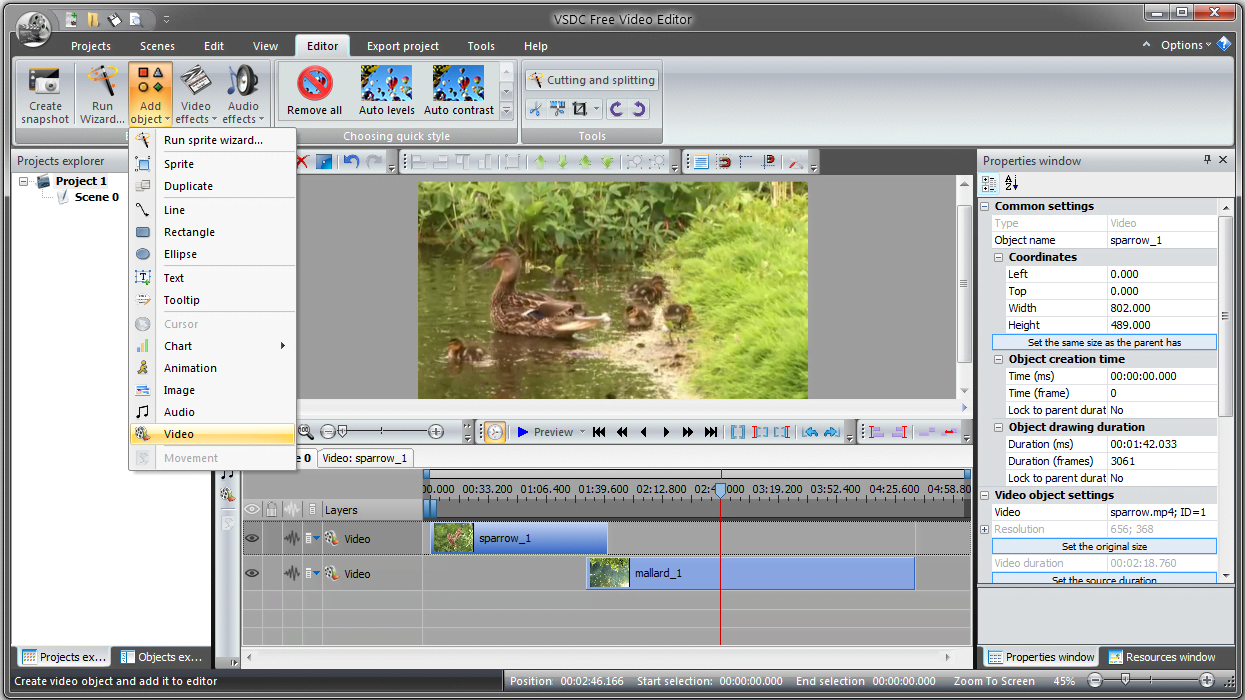Screen dimensions: 1245x700
Task: Toggle the waveform icon in Layers header
Action: 292,510
